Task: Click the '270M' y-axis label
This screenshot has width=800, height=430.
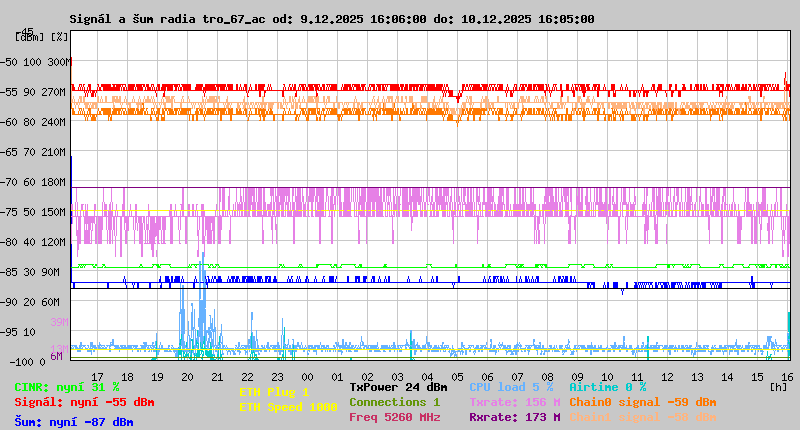Action: (x=56, y=92)
